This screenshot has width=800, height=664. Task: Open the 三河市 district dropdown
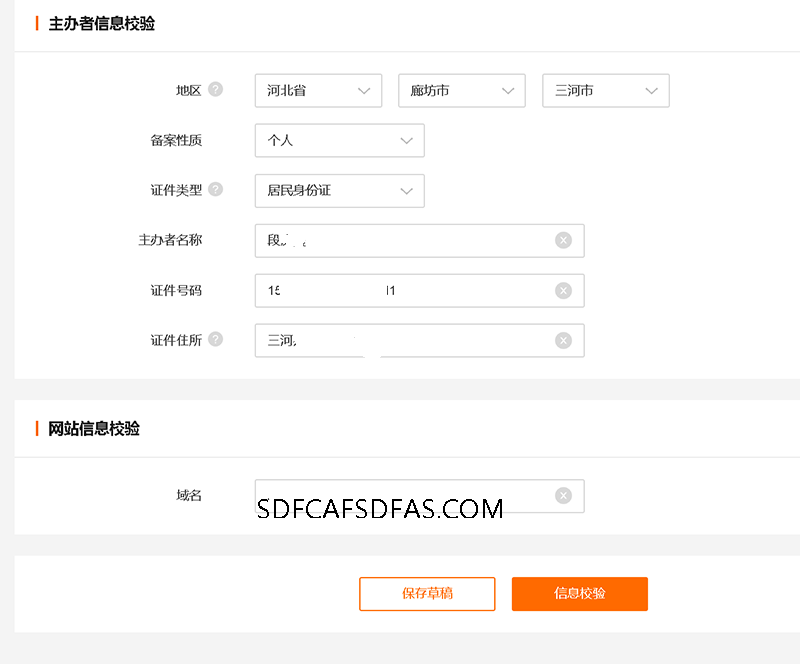(x=605, y=91)
